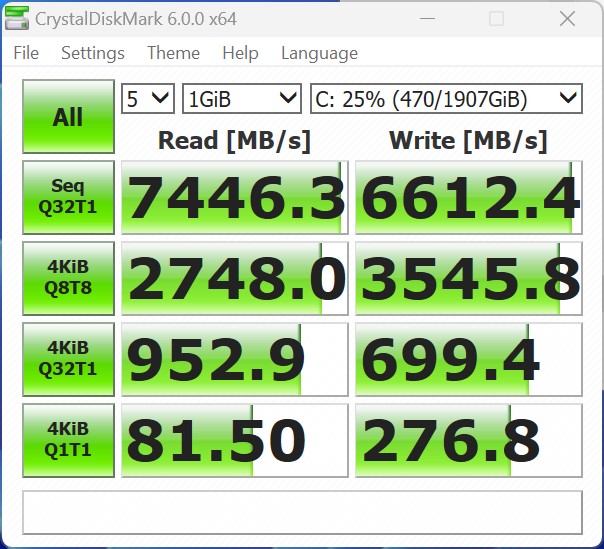Click the CrystalDiskMark app icon in title bar
Viewport: 604px width, 549px height.
[x=17, y=18]
